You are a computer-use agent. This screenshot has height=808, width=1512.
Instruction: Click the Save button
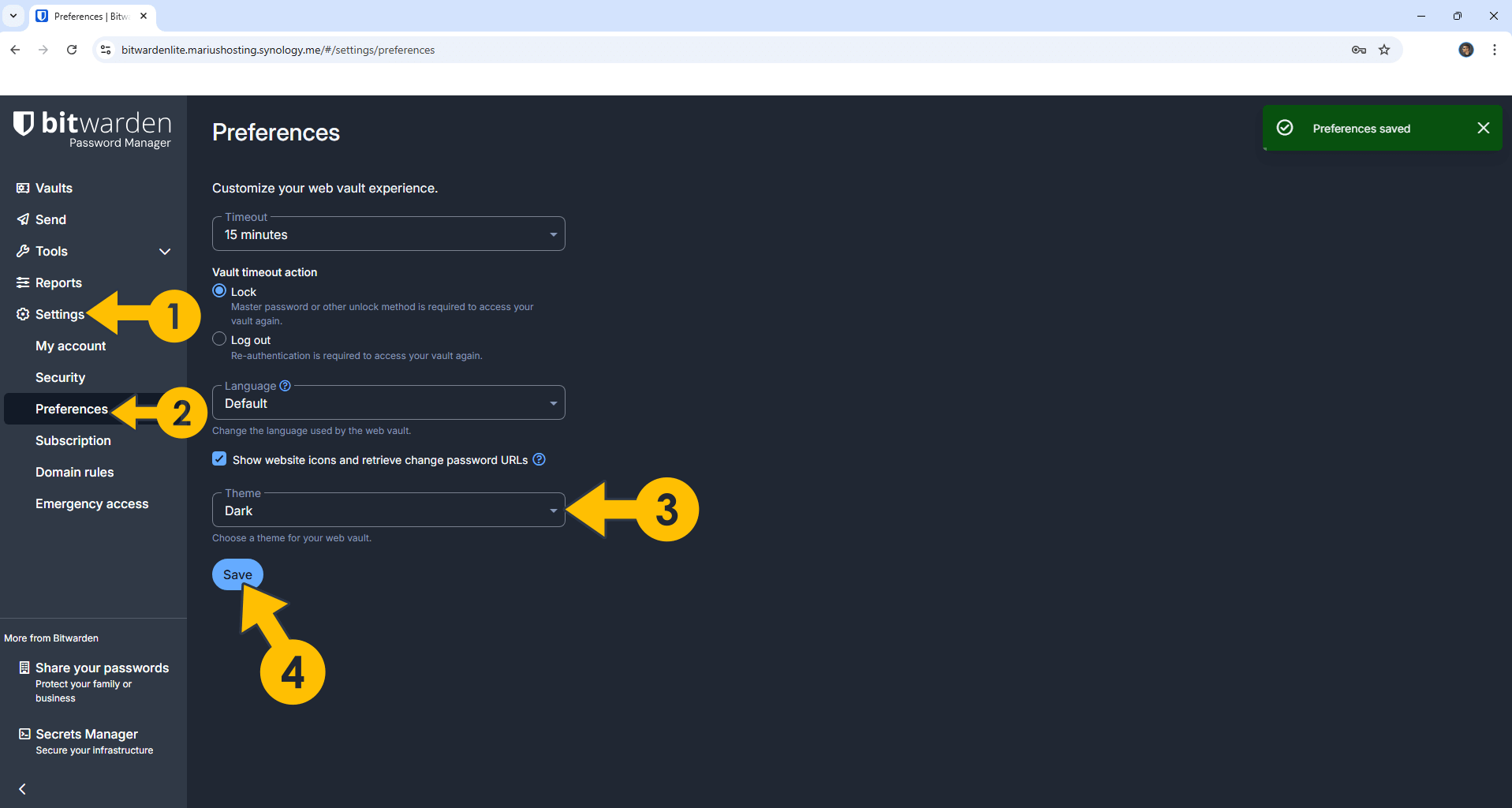pos(237,574)
